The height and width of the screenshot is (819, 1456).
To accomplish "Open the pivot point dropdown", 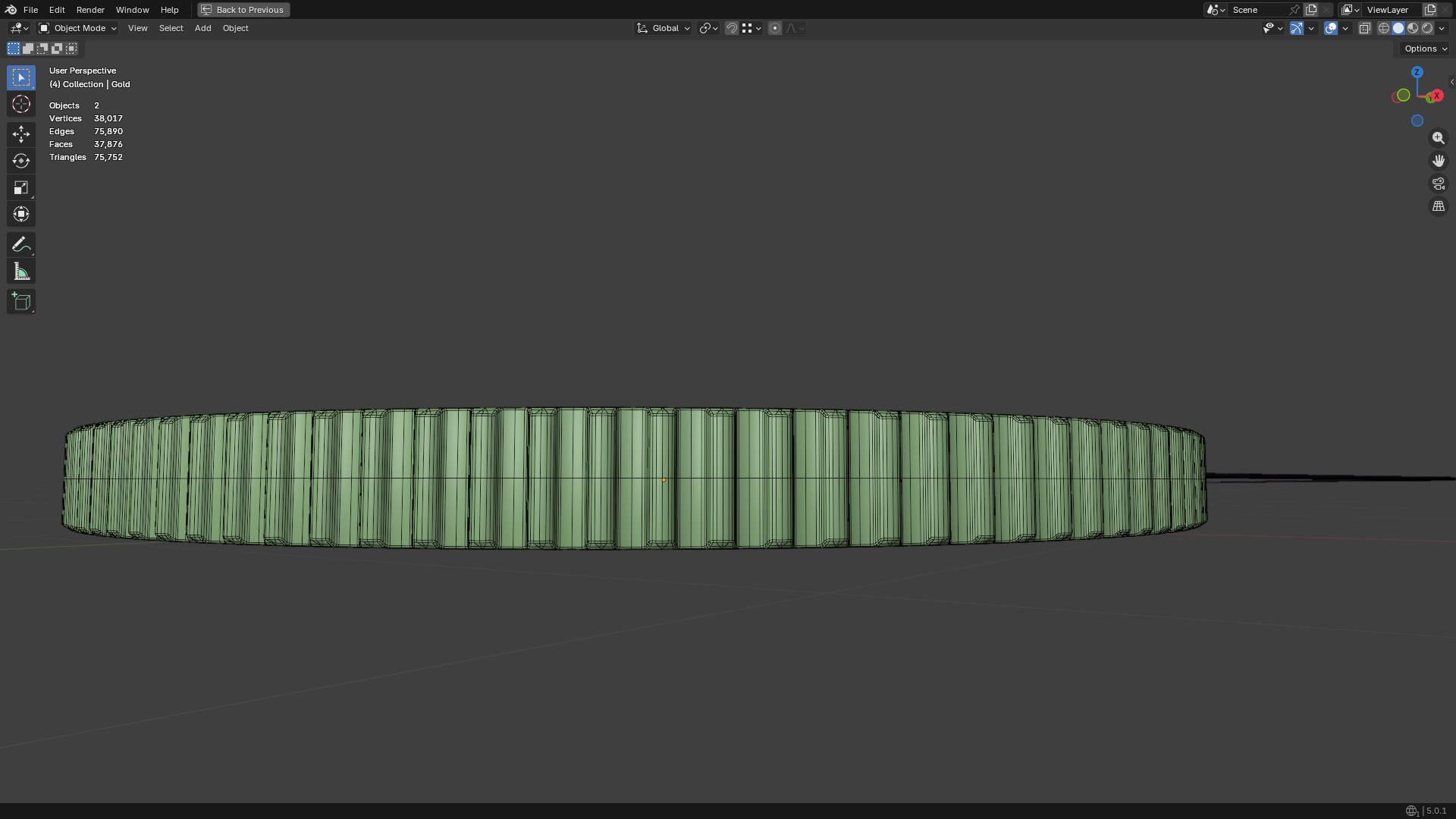I will click(708, 28).
